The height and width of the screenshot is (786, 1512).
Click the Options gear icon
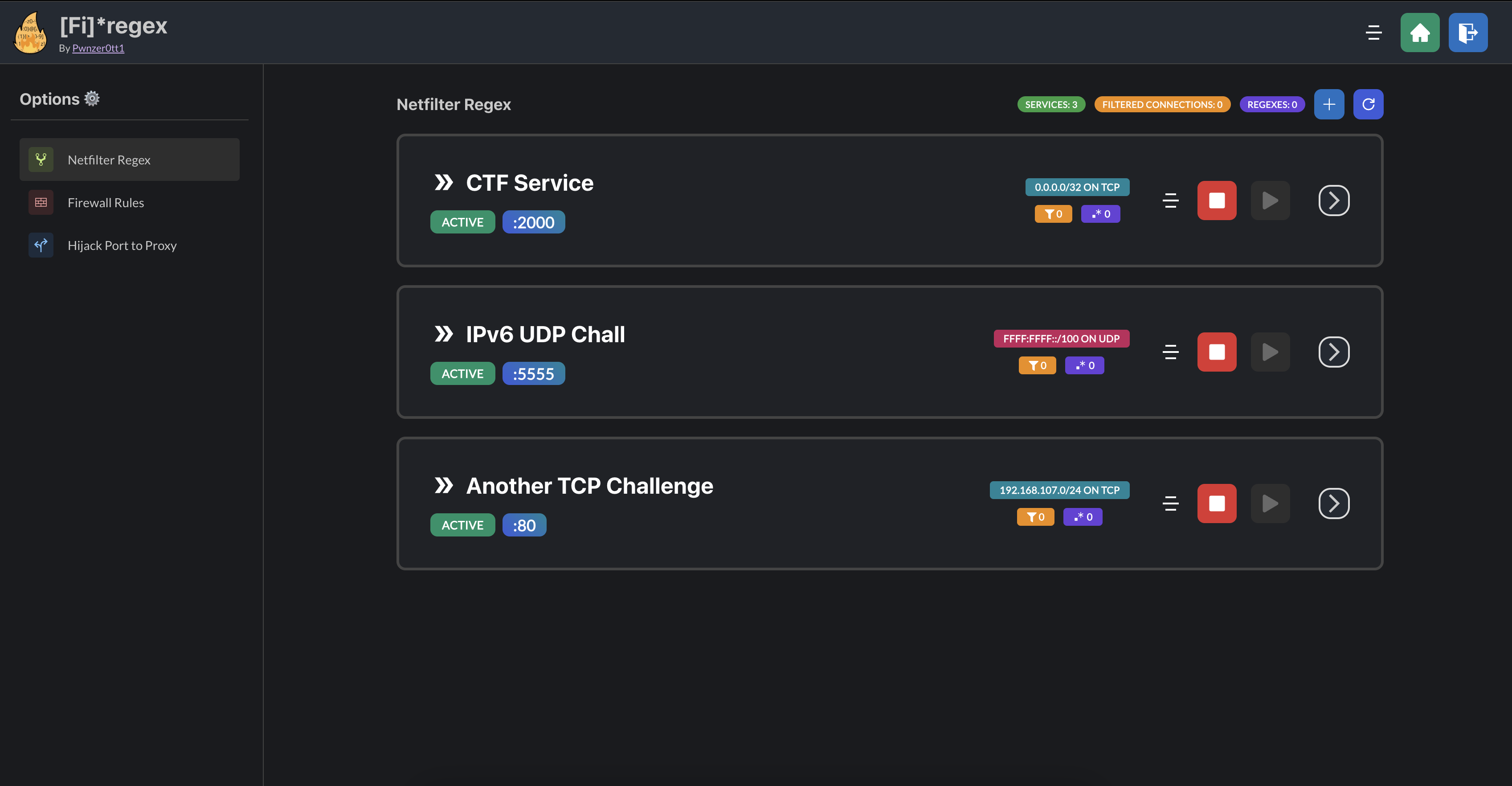pyautogui.click(x=92, y=98)
